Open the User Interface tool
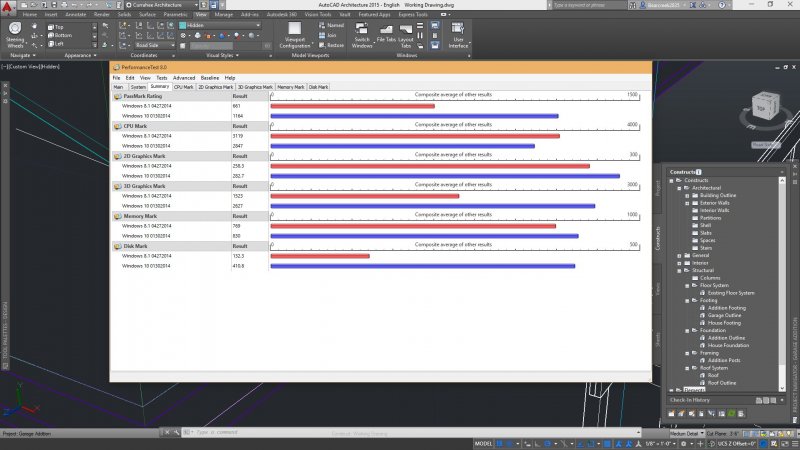Image resolution: width=800 pixels, height=450 pixels. coord(458,35)
